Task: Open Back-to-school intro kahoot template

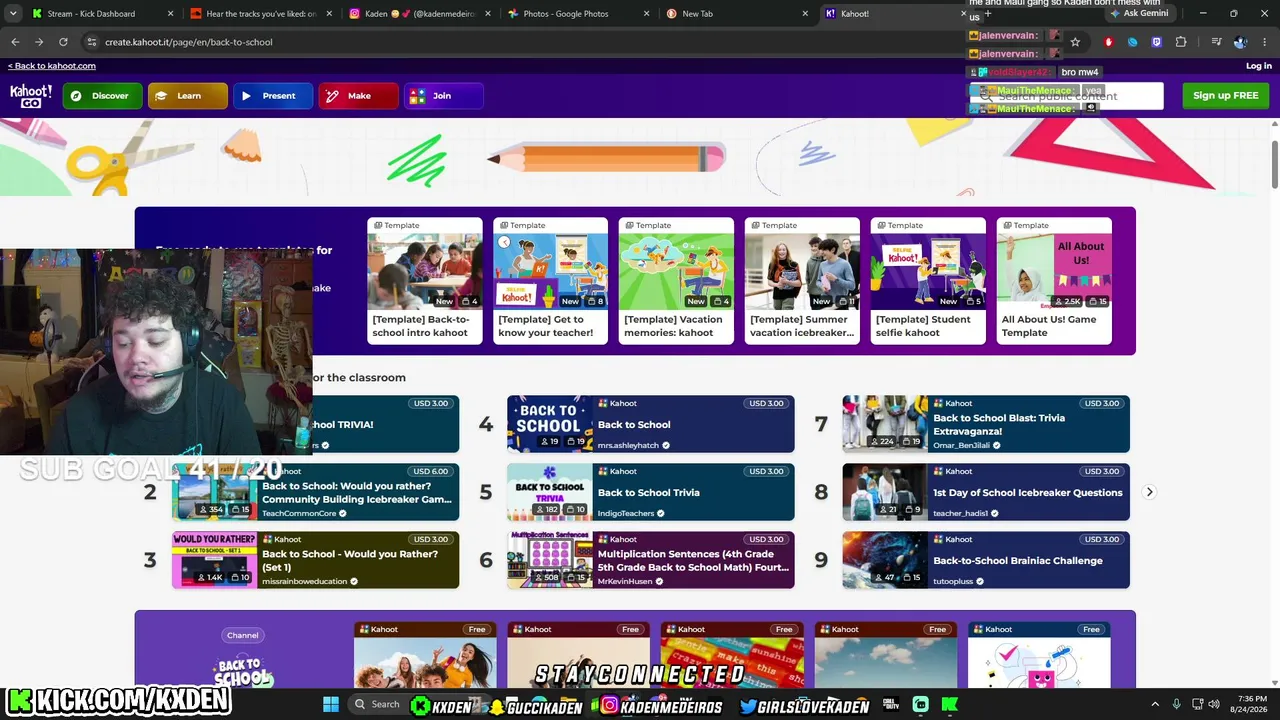Action: (425, 281)
